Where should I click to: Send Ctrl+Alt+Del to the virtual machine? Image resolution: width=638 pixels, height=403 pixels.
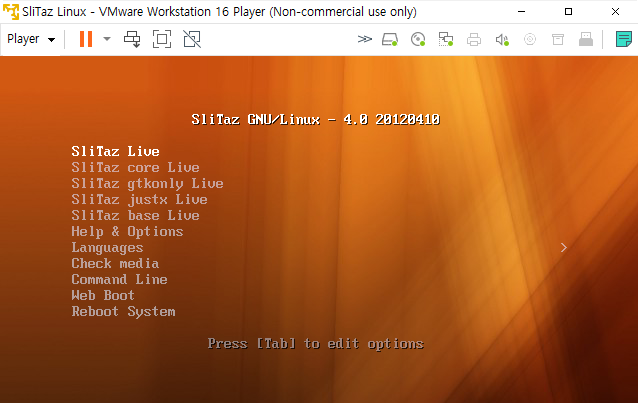132,39
